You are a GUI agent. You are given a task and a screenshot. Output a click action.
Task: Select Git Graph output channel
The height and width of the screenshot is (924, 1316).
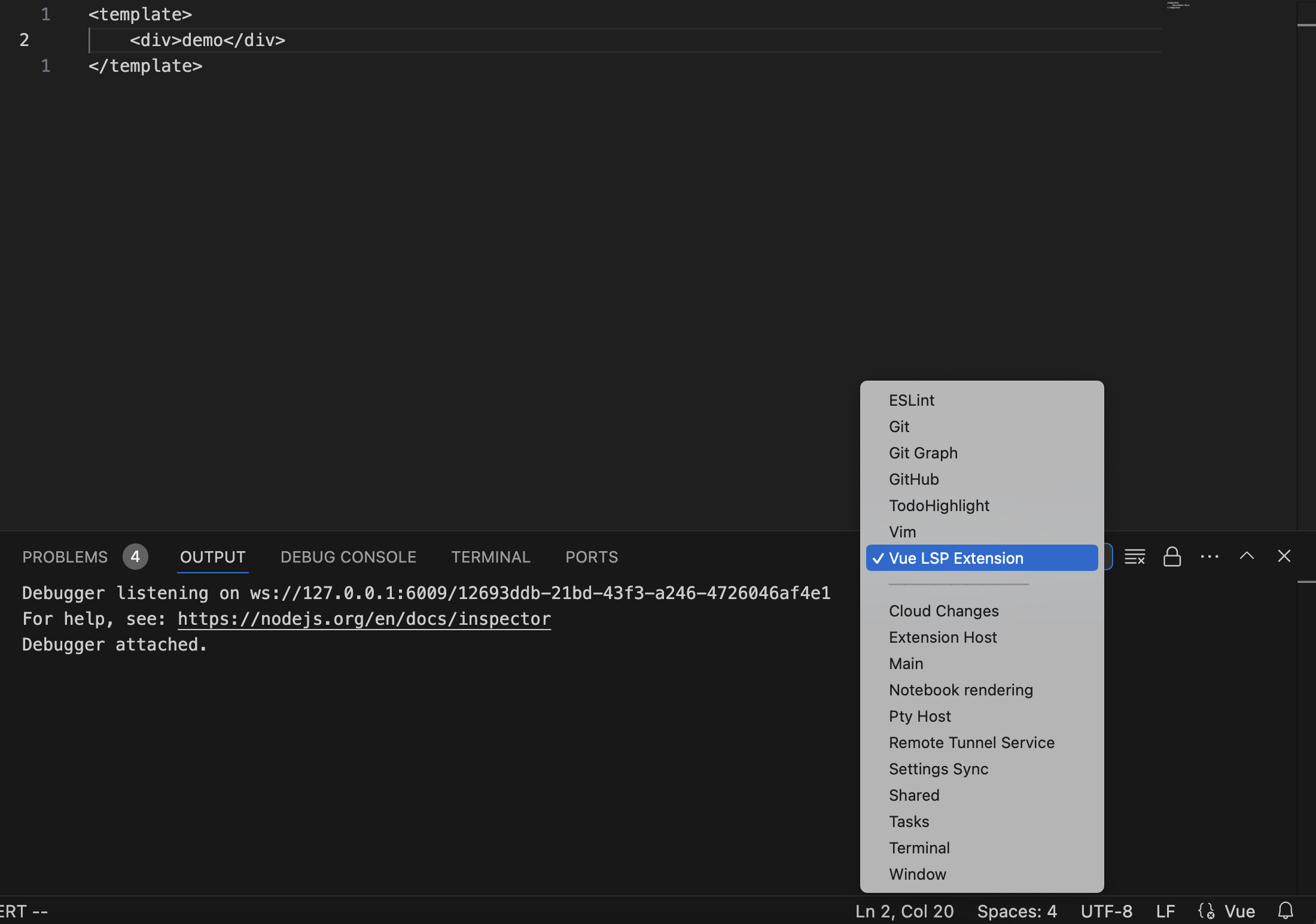pyautogui.click(x=923, y=452)
